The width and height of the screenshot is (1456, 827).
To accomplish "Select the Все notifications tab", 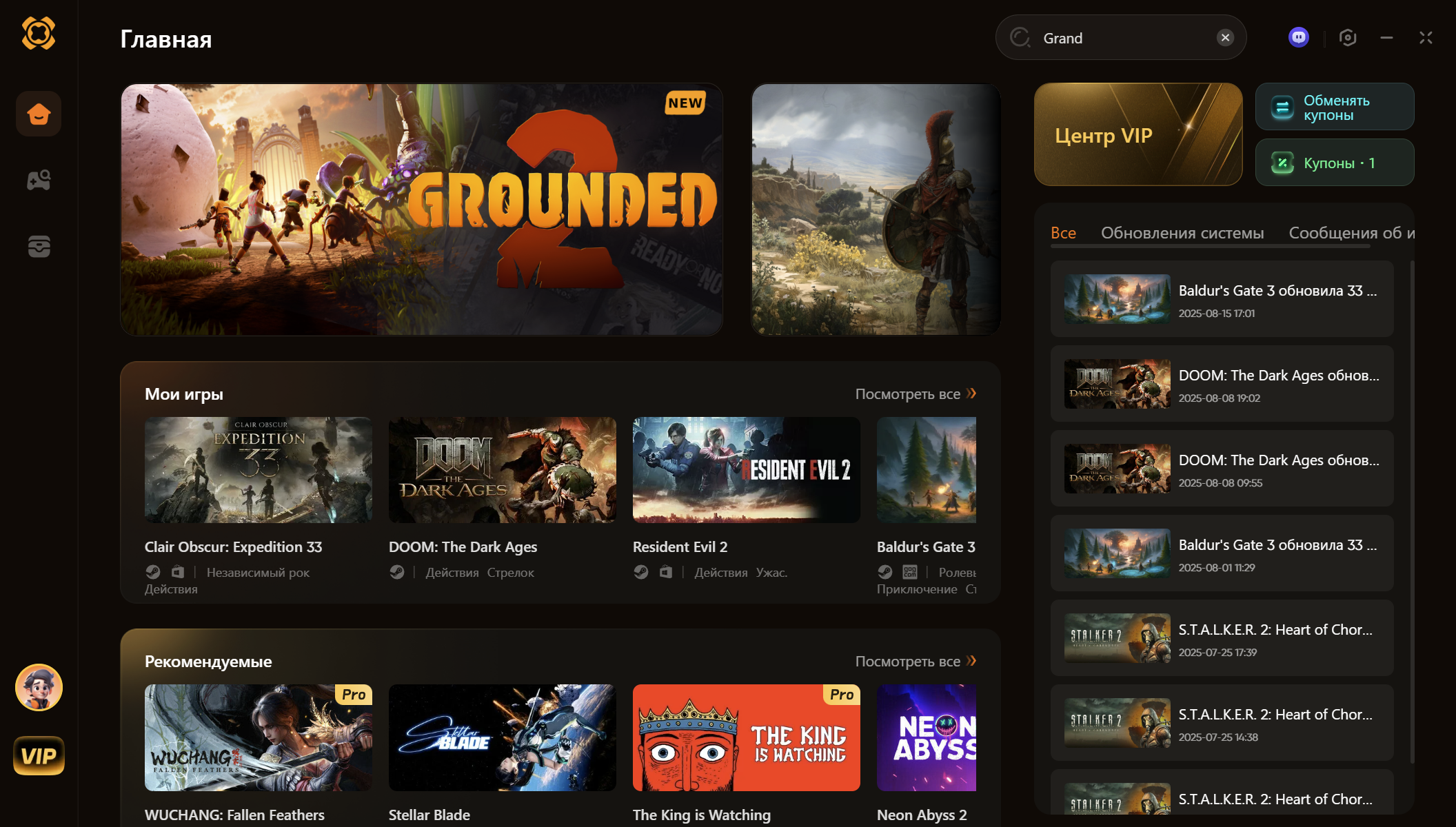I will pos(1063,233).
